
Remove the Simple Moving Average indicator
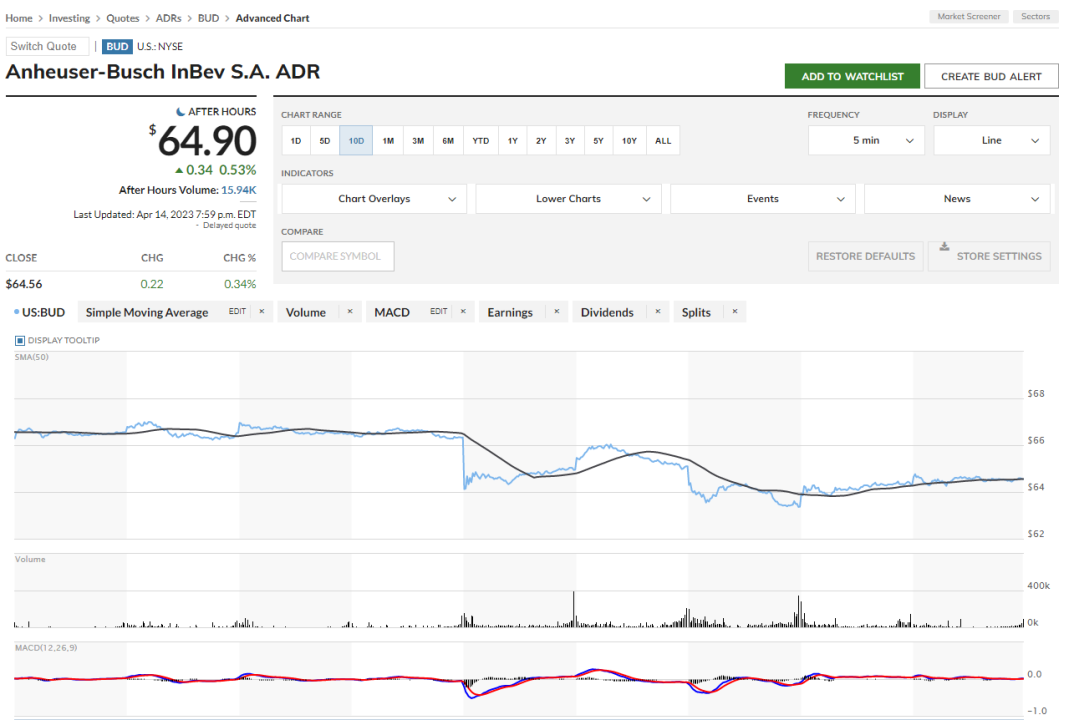coord(261,312)
